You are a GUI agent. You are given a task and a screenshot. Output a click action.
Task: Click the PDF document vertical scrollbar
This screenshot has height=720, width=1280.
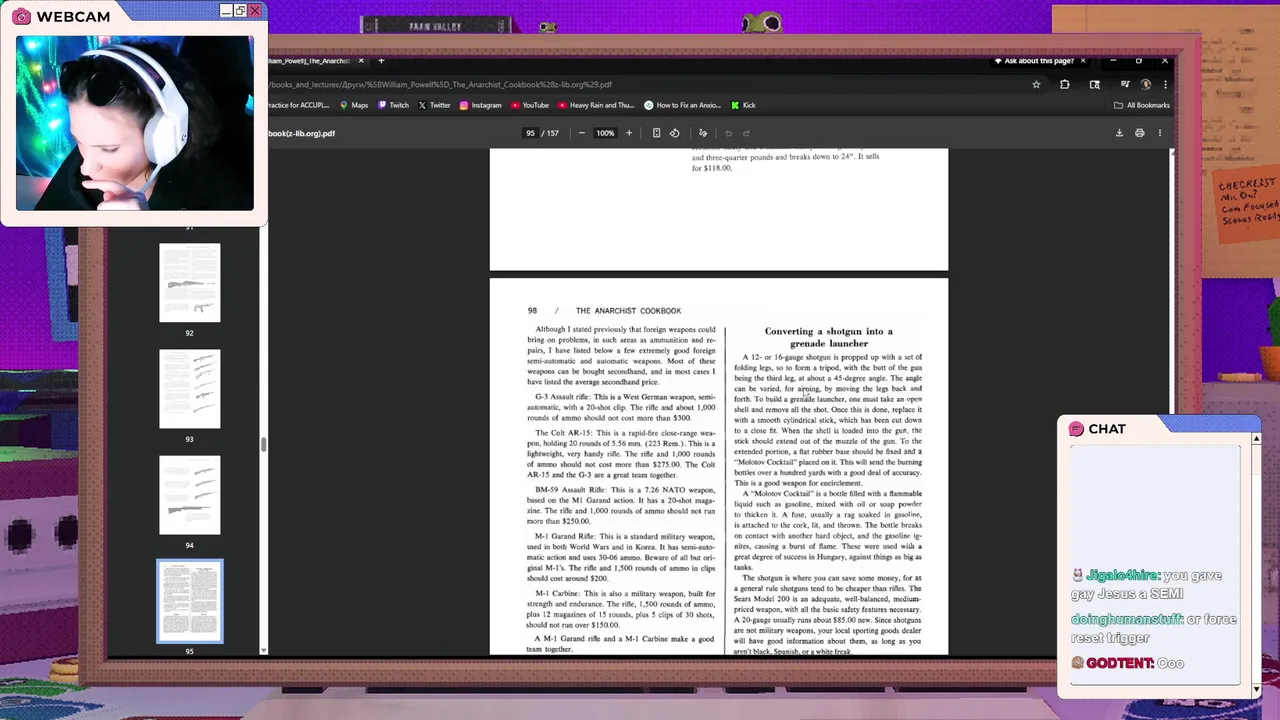coord(1172,400)
